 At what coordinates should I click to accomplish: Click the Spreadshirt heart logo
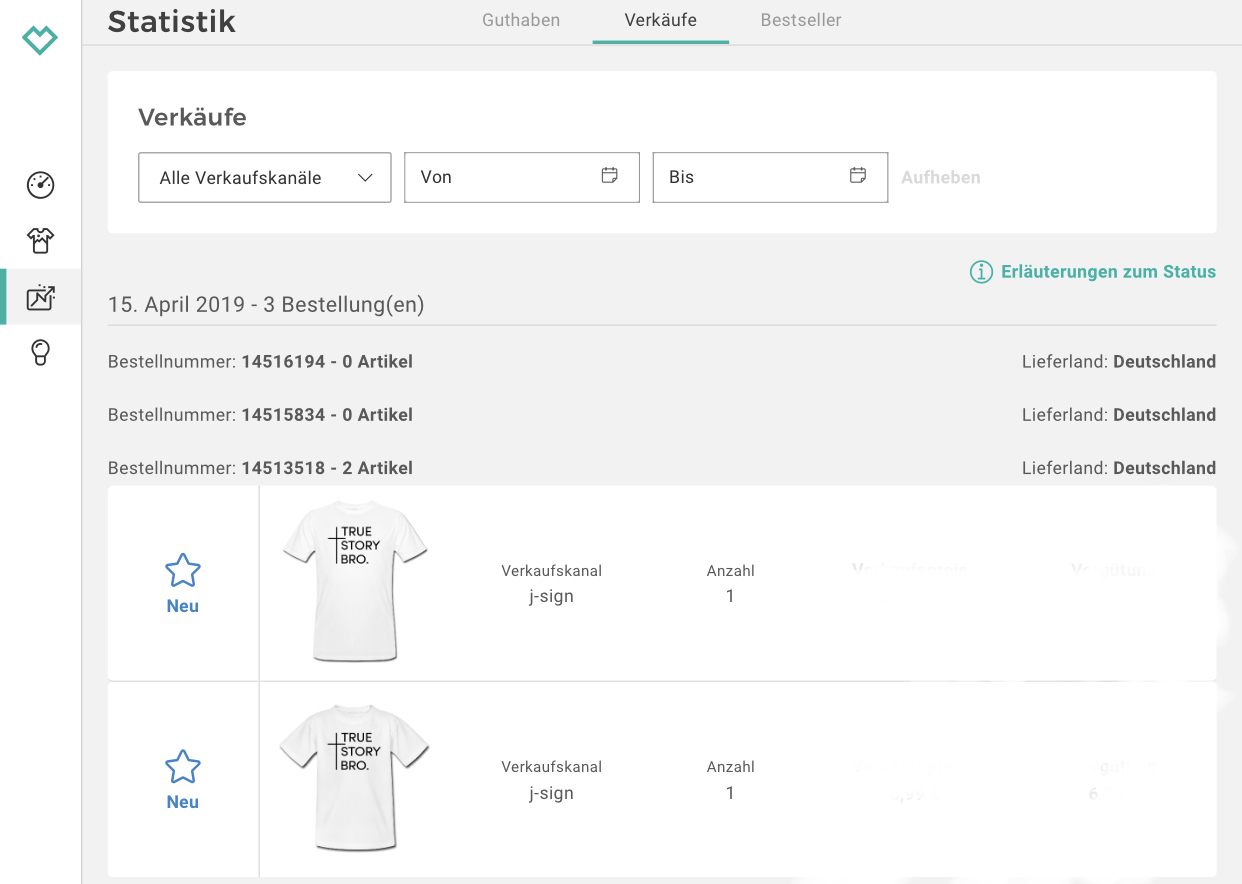40,40
